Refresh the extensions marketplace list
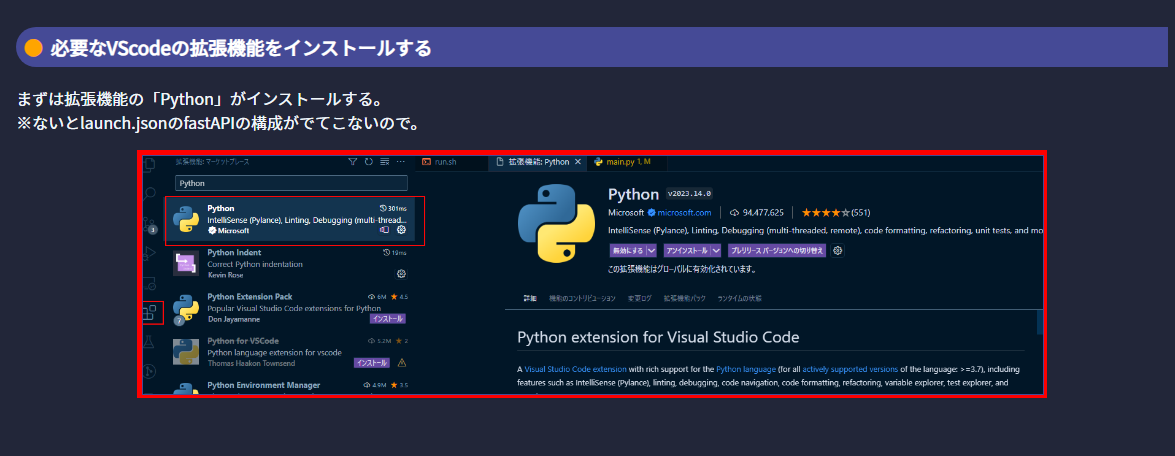 [x=369, y=162]
